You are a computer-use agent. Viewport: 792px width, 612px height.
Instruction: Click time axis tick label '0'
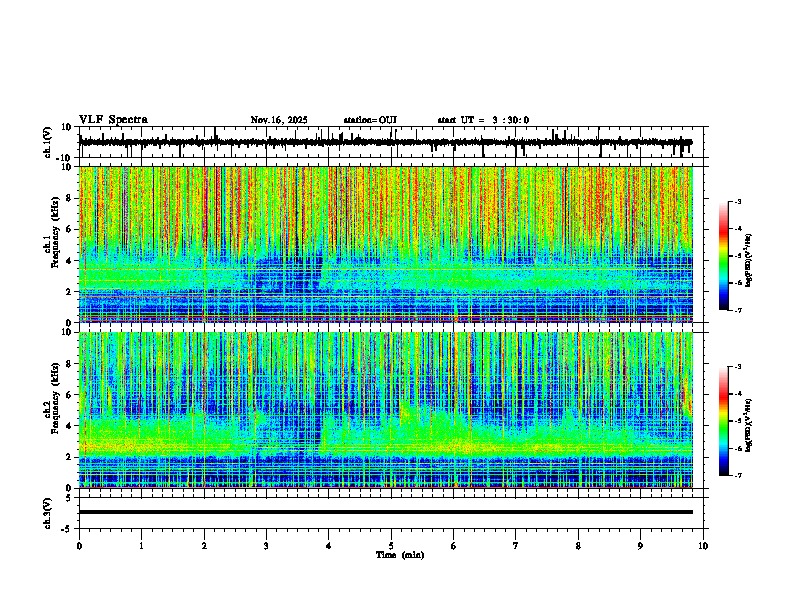coord(79,546)
